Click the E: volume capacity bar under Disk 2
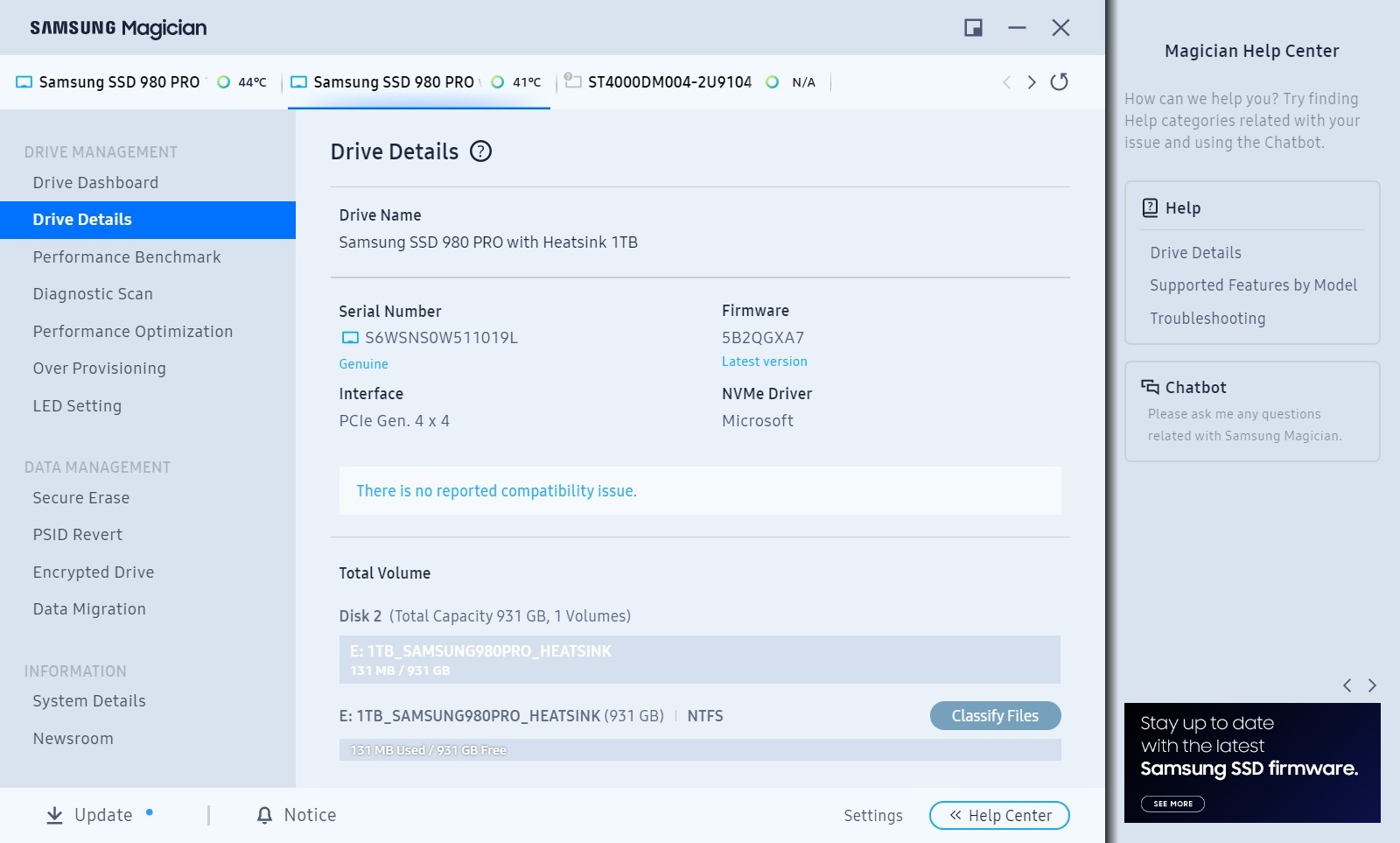 click(x=700, y=660)
